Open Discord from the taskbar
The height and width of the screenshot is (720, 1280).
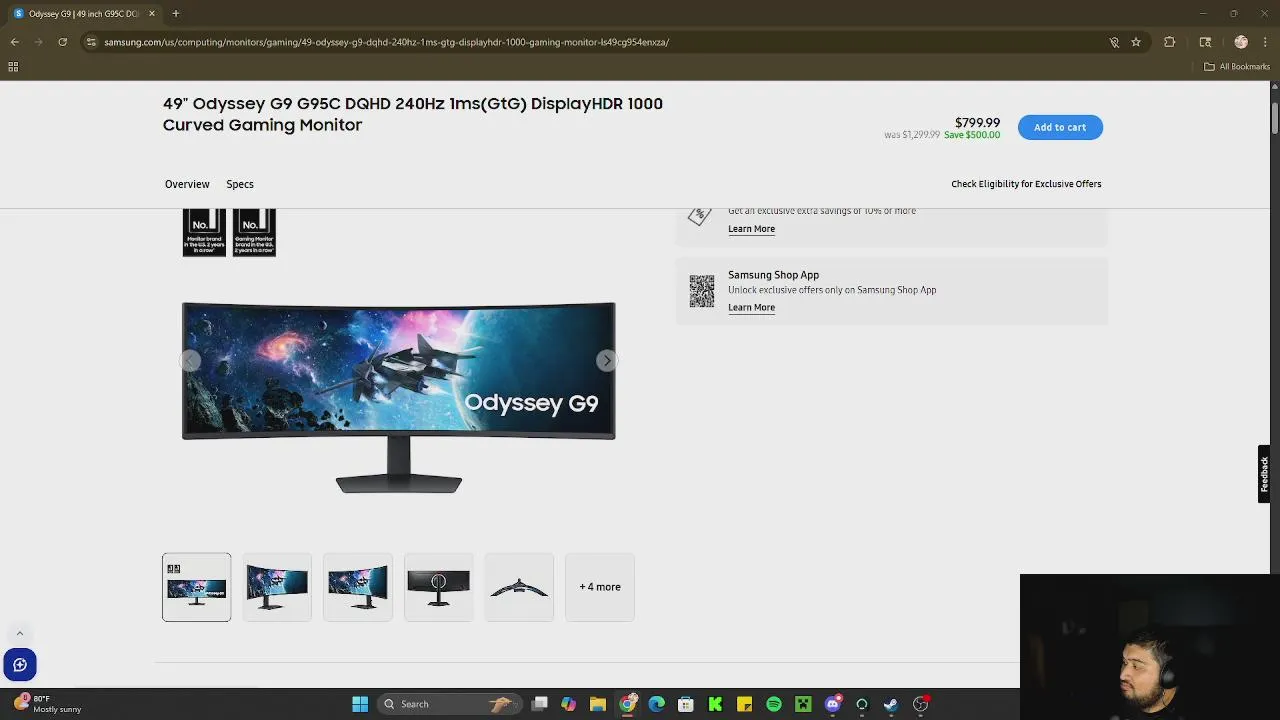832,704
